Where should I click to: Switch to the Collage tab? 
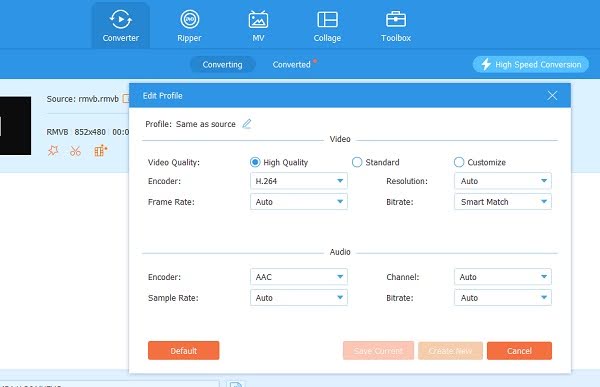coord(327,26)
